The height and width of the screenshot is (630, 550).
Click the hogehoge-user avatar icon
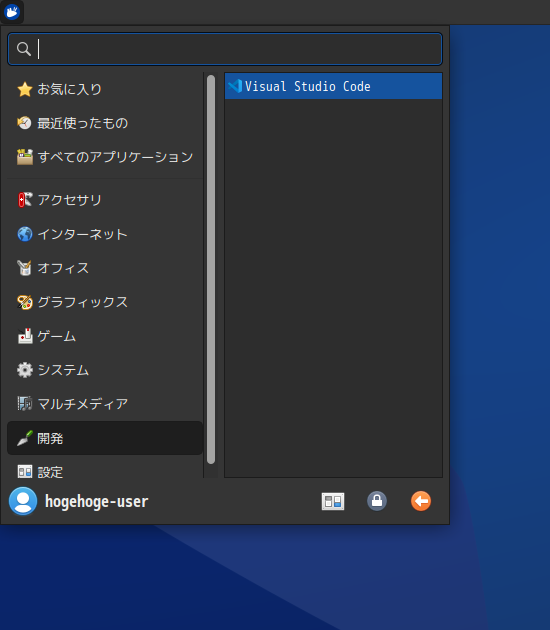[23, 501]
